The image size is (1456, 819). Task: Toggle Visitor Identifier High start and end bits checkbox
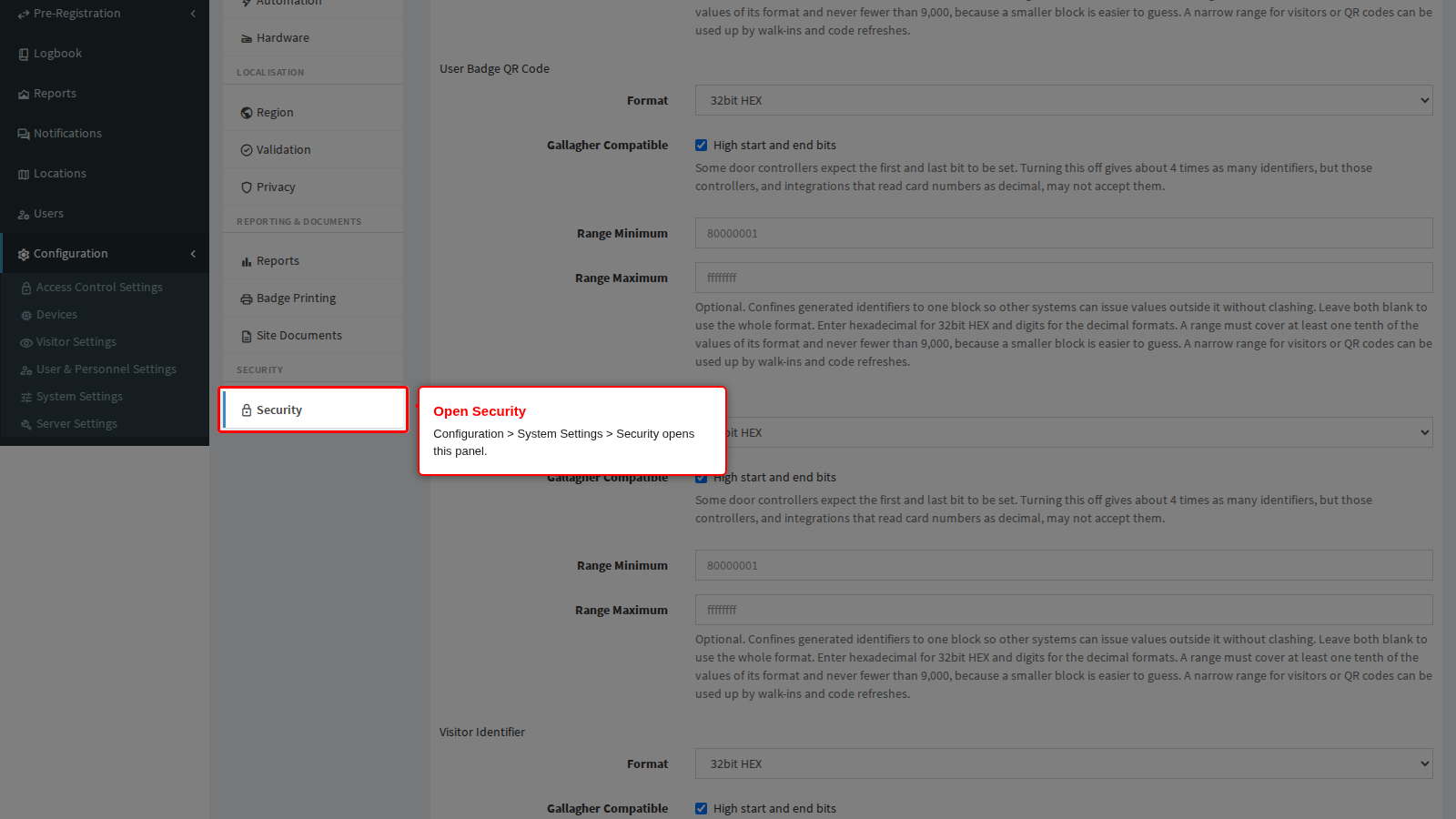tap(701, 809)
